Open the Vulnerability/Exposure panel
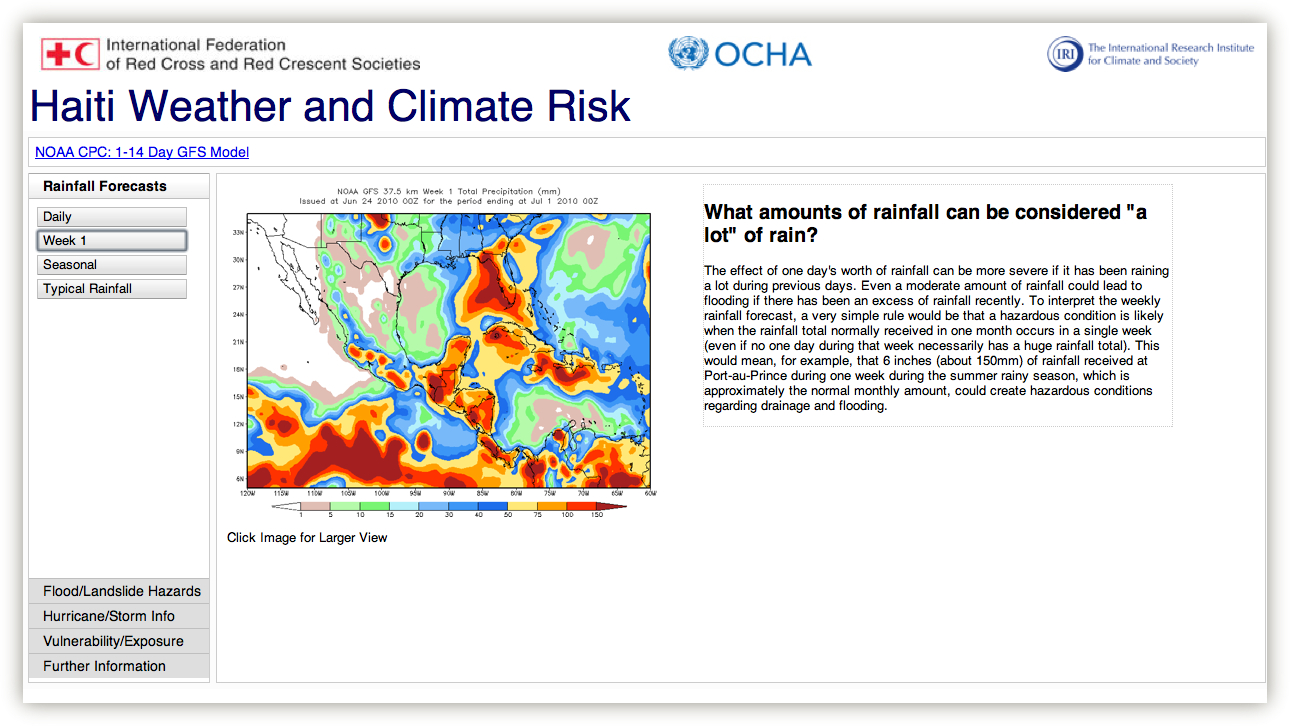The image size is (1290, 726). pos(119,641)
